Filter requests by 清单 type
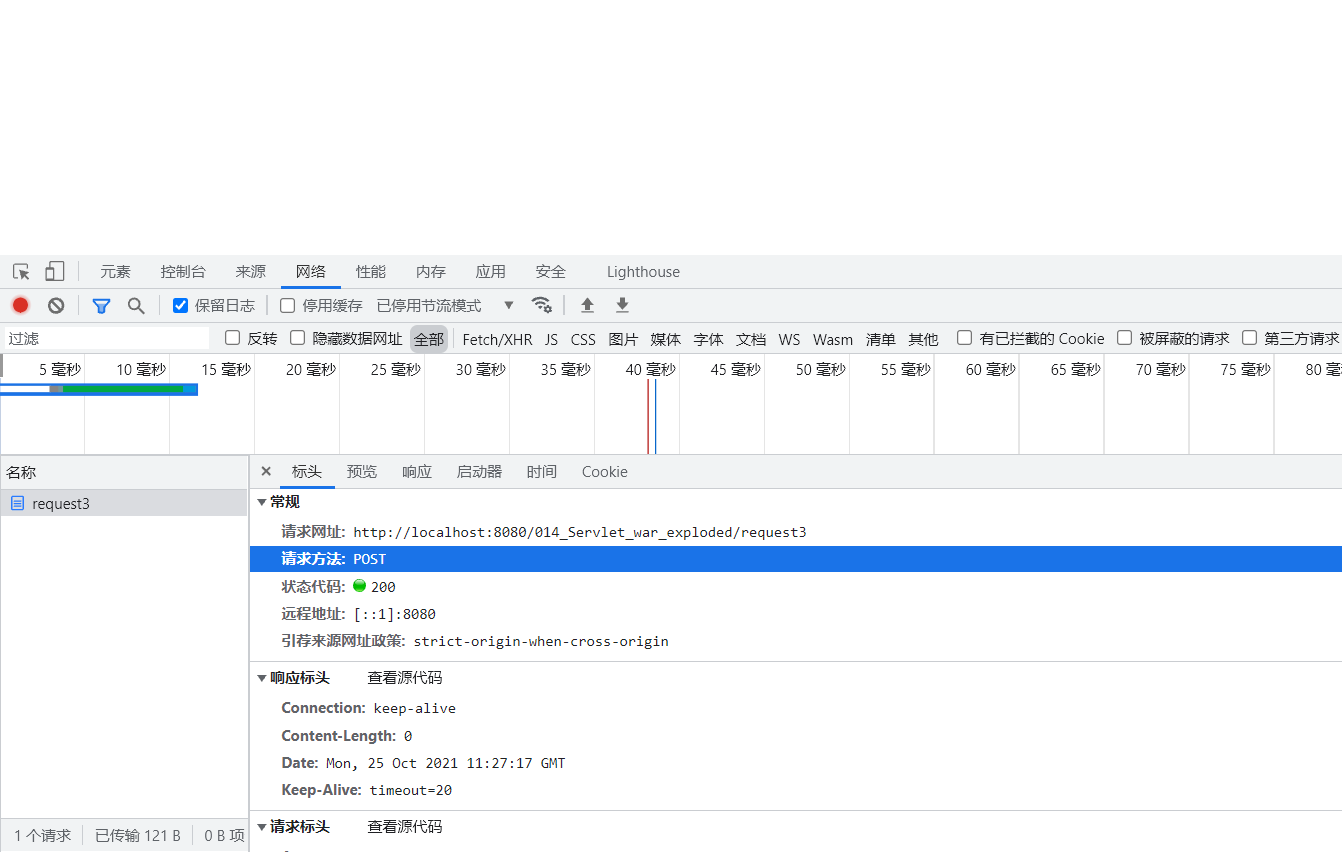1342x852 pixels. click(881, 339)
